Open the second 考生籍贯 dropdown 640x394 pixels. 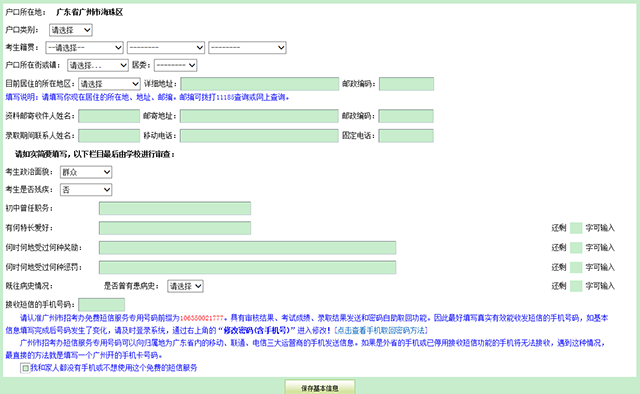(166, 48)
